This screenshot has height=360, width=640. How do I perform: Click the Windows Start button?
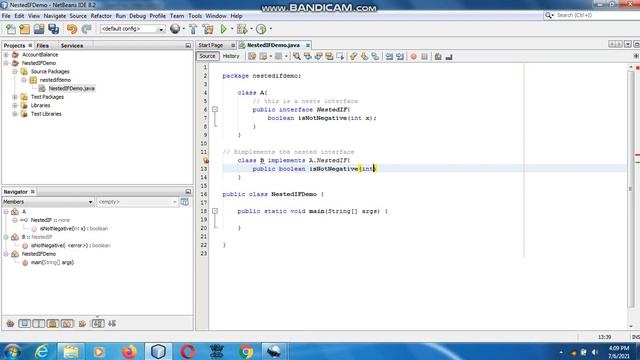pos(12,351)
